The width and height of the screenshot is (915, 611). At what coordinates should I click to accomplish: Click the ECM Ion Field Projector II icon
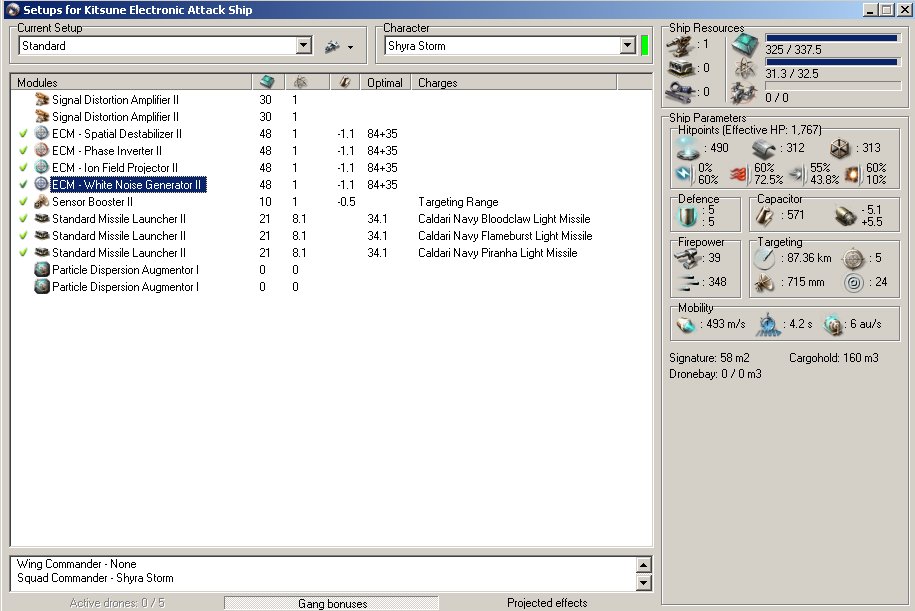click(41, 167)
